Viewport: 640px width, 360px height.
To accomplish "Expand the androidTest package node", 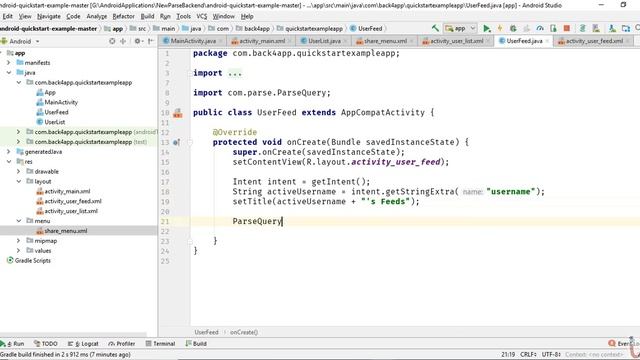I will coord(19,132).
